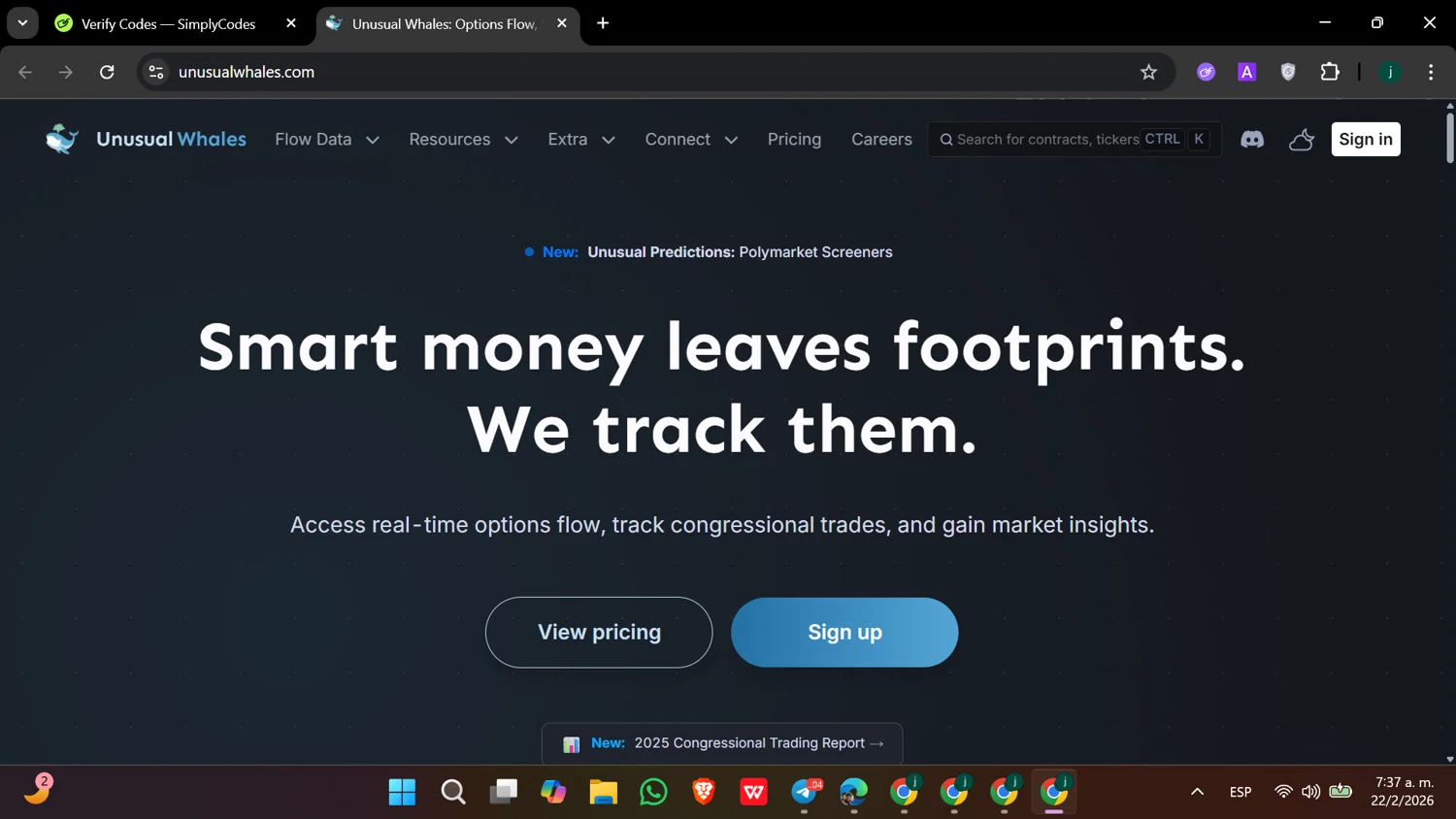The image size is (1456, 819).
Task: Toggle the dark/light theme moon icon
Action: (1302, 140)
